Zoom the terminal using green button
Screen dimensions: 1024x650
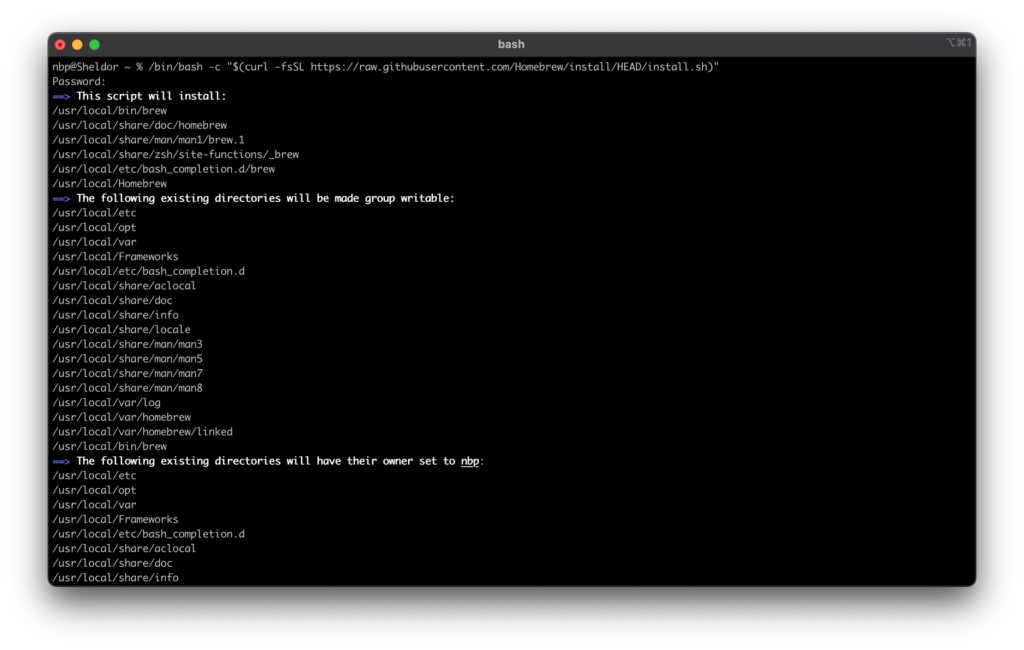click(x=94, y=44)
